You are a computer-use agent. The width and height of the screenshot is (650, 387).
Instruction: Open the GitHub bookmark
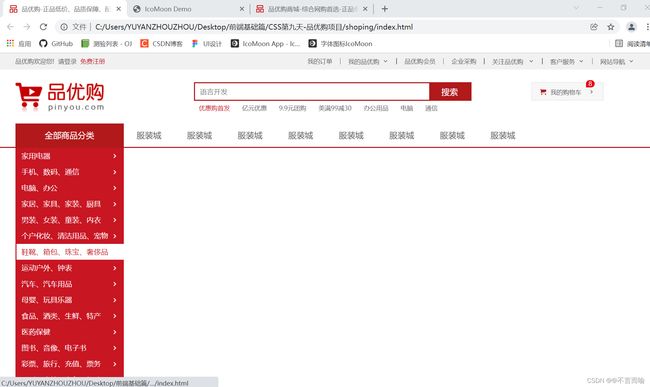(56, 44)
